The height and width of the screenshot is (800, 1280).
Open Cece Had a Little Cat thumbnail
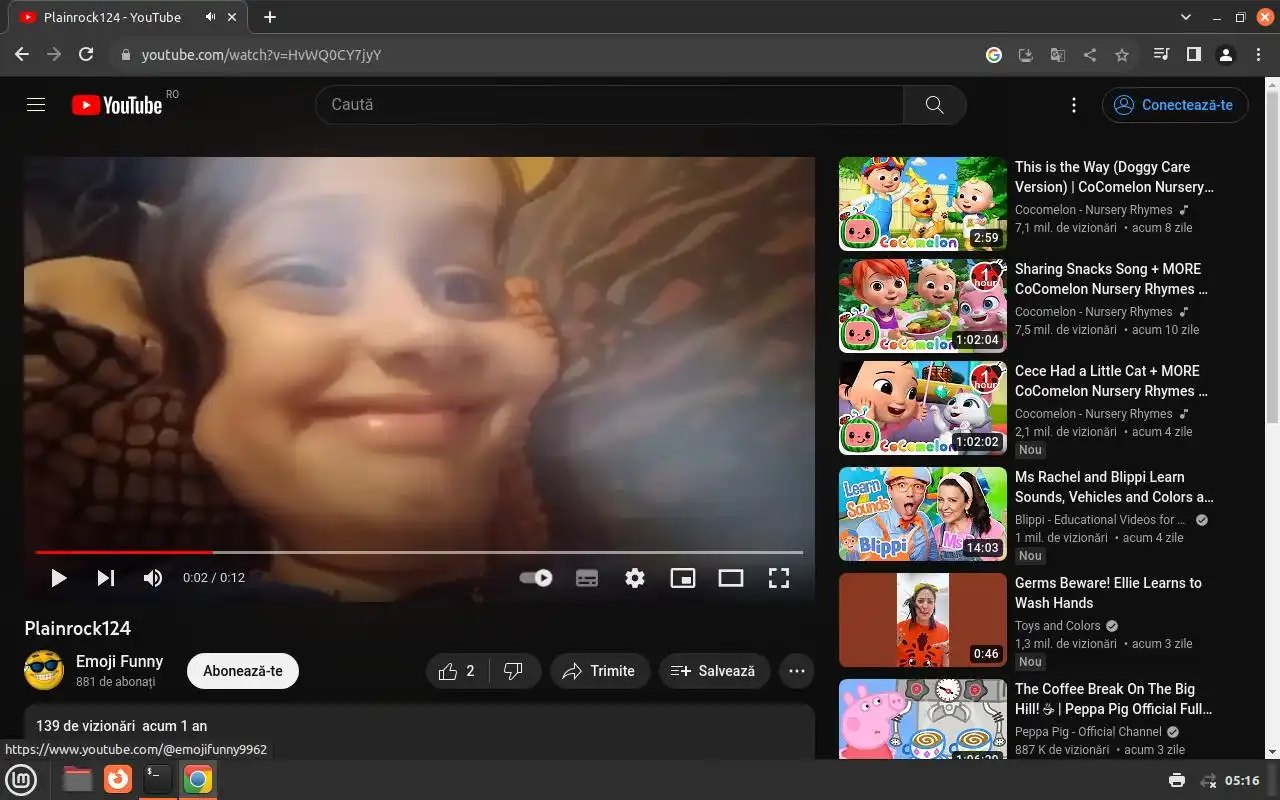923,407
